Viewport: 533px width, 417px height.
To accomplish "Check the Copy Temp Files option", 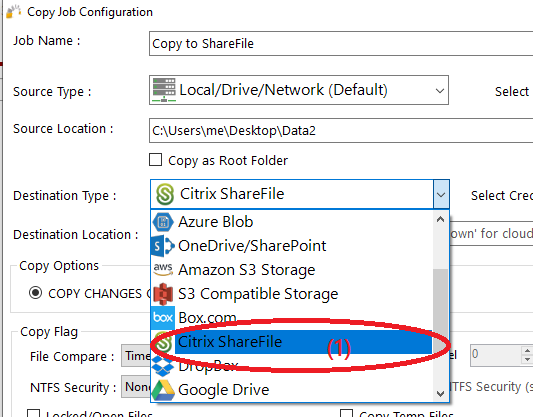I will [x=346, y=413].
